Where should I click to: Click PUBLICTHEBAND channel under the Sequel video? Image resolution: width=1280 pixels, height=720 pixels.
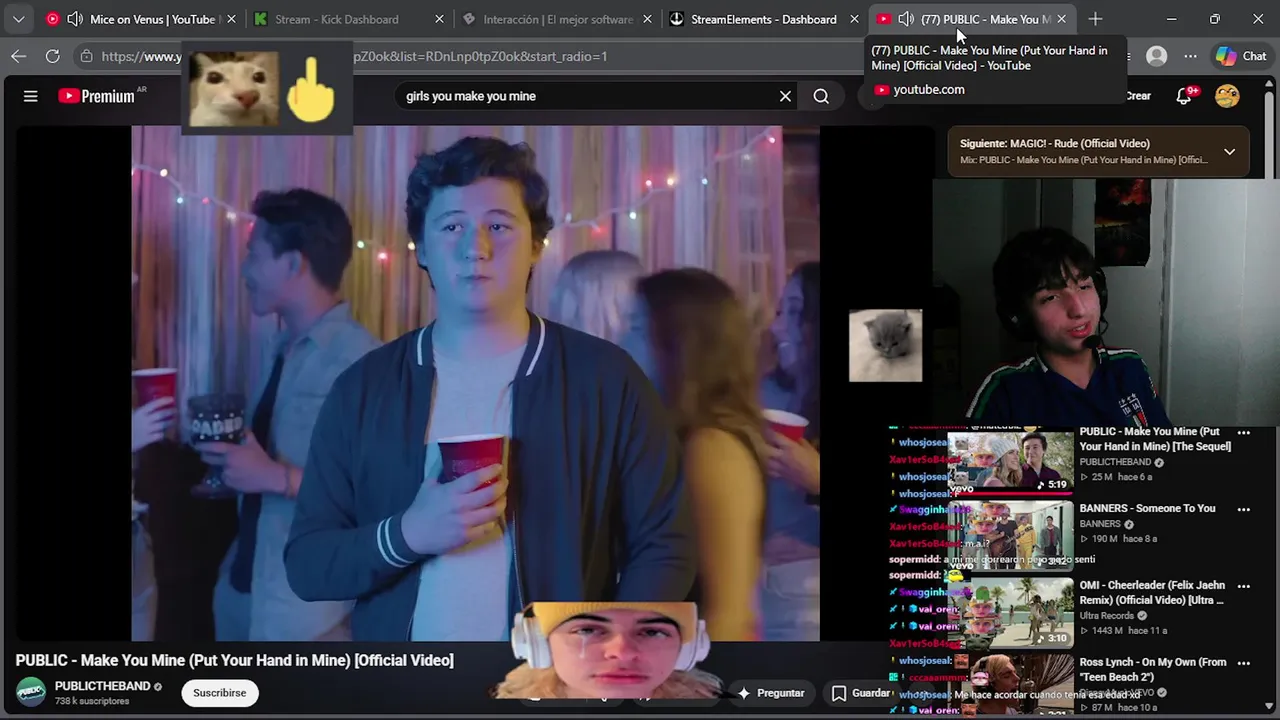pyautogui.click(x=1115, y=462)
